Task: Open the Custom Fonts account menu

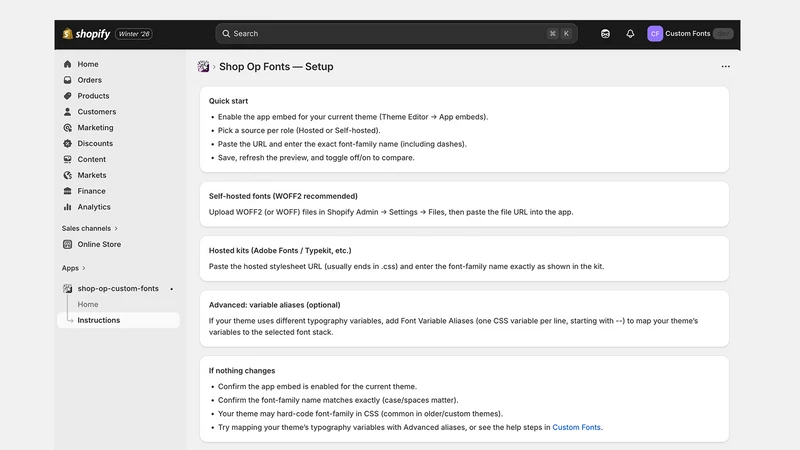Action: click(690, 34)
